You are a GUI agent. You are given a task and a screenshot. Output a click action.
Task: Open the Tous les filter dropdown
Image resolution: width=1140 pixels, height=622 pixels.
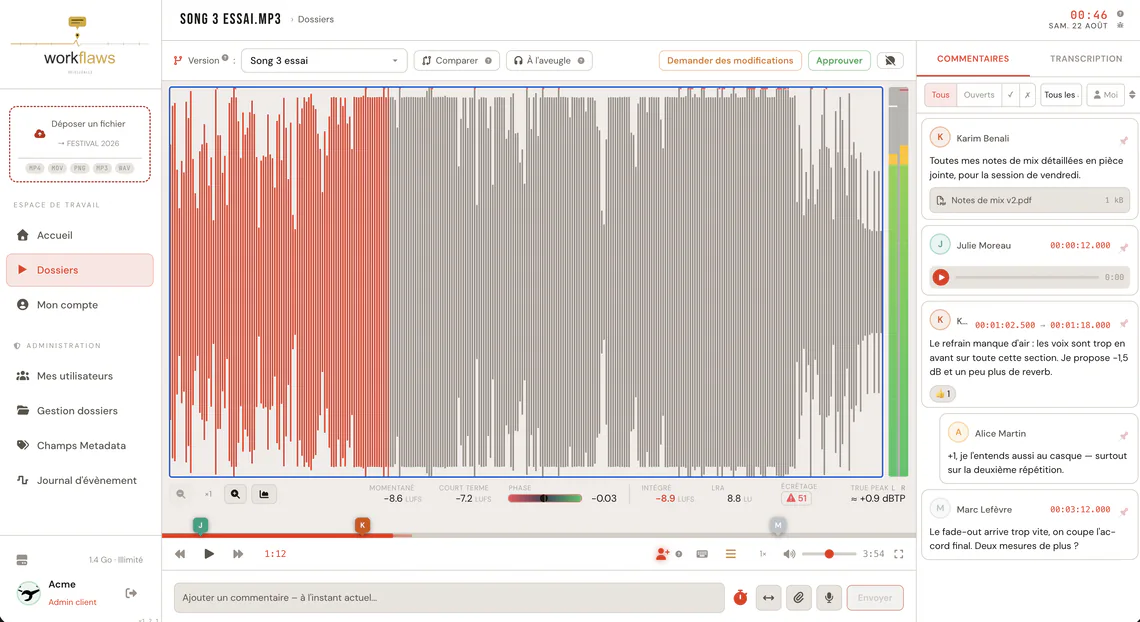[1061, 95]
